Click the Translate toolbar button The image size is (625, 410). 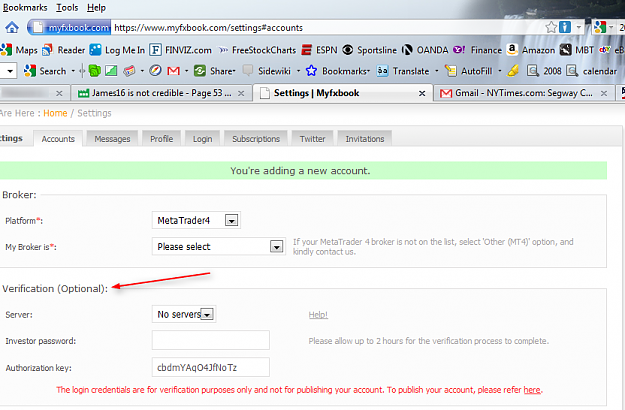(403, 71)
